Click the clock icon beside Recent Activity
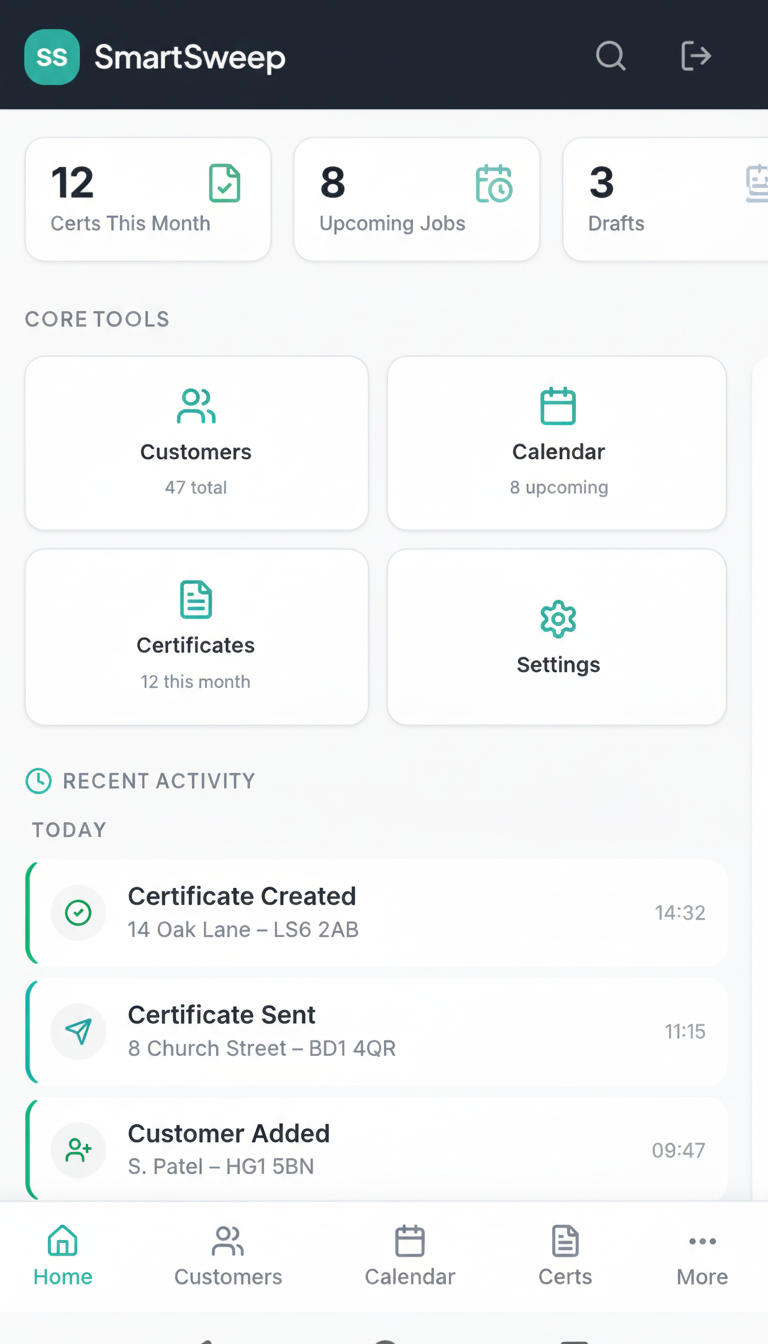 (x=38, y=781)
